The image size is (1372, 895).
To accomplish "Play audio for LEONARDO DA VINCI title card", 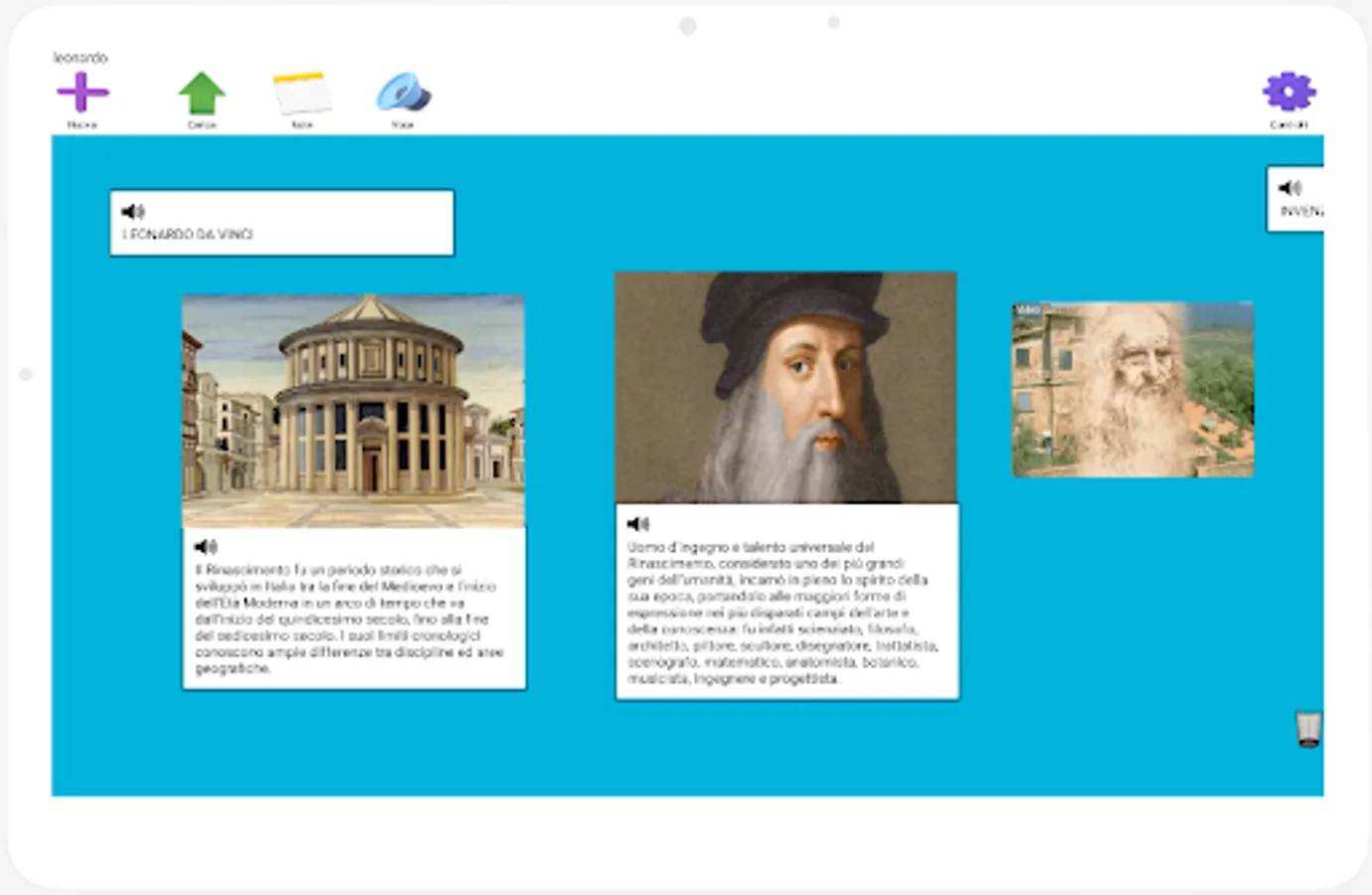I will (x=133, y=211).
